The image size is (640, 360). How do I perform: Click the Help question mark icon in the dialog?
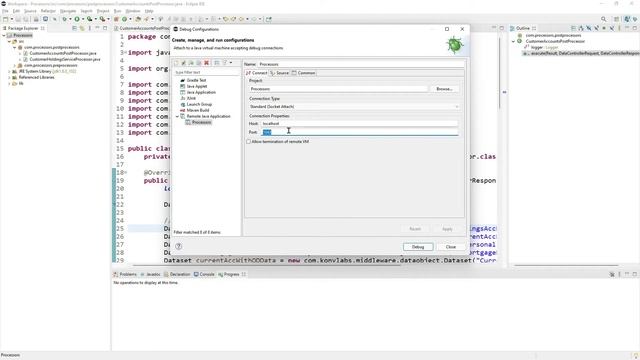(178, 246)
